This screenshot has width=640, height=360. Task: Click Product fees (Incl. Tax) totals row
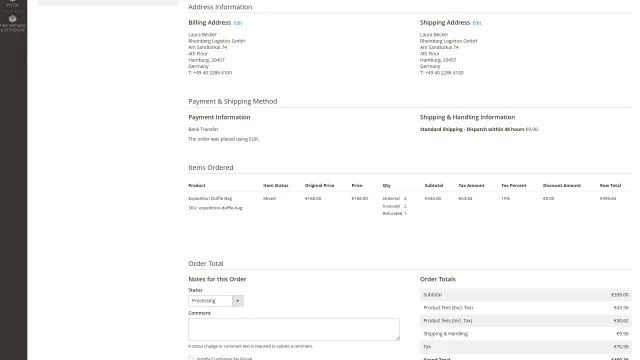(x=526, y=321)
